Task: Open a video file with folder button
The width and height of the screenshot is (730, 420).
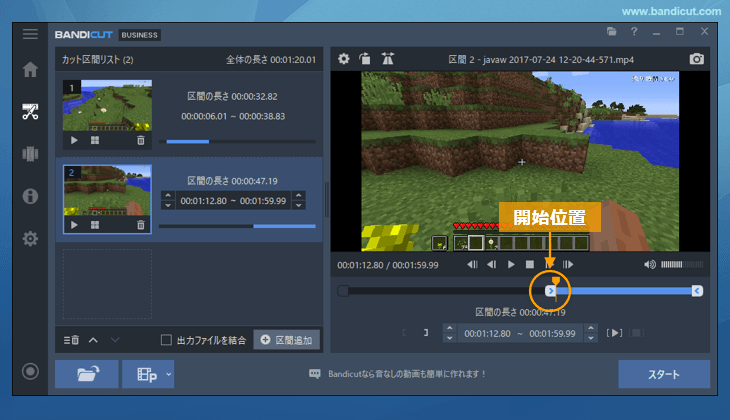Action: [87, 374]
